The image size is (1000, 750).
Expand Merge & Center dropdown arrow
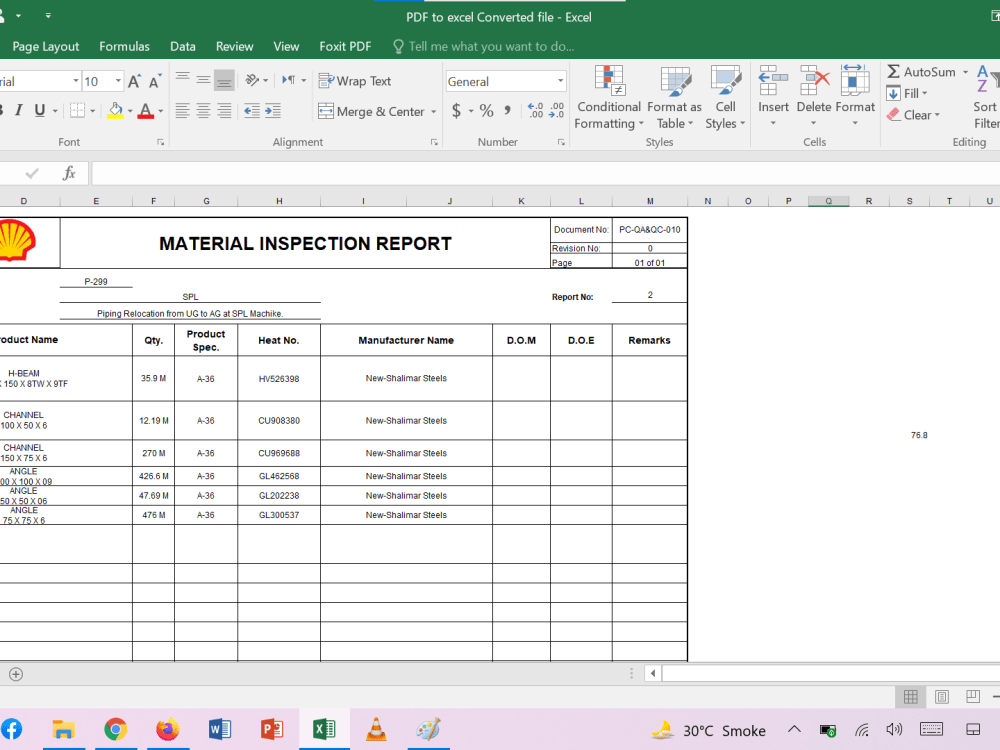point(434,112)
